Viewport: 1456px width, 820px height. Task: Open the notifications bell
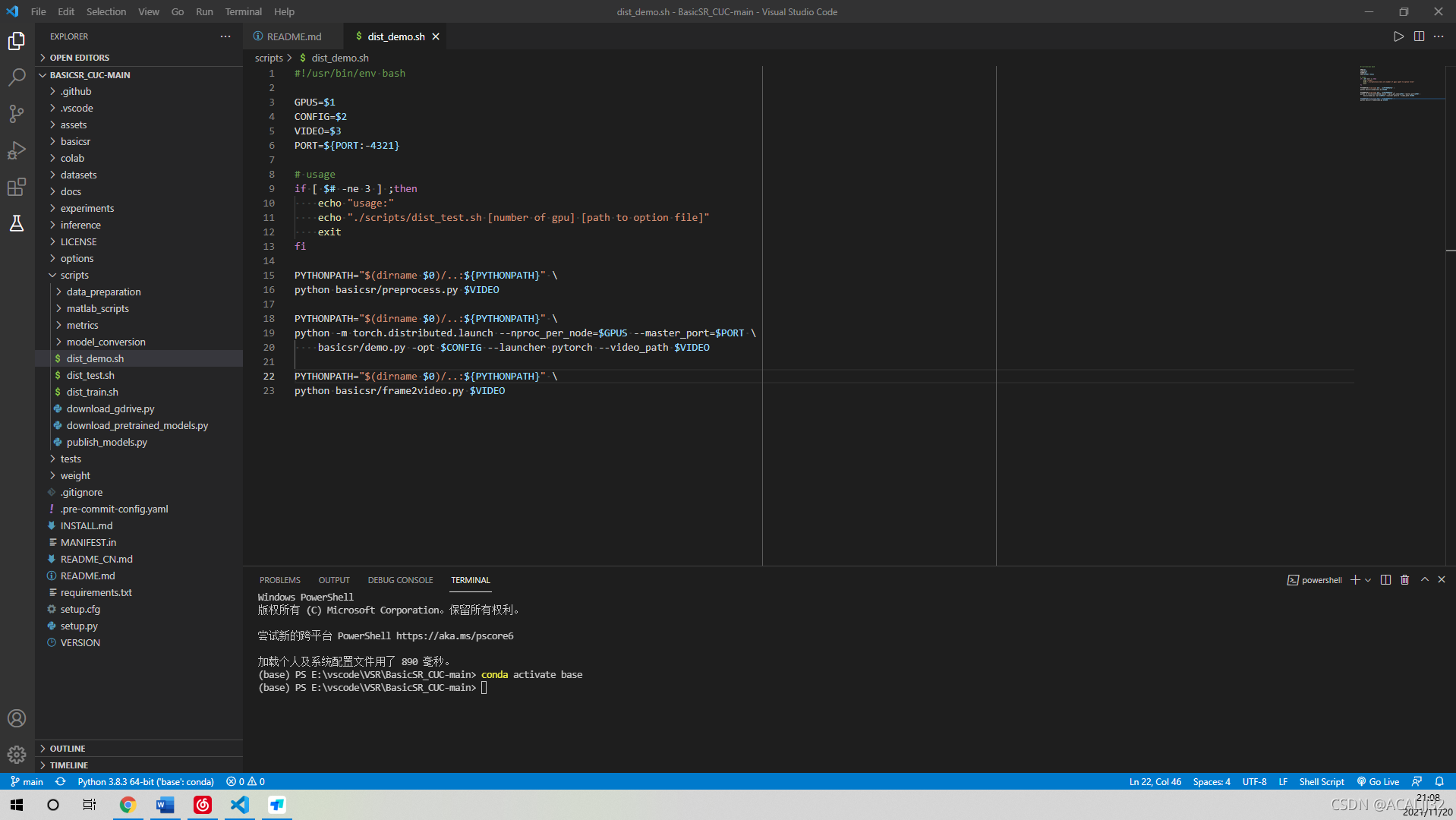point(1439,781)
